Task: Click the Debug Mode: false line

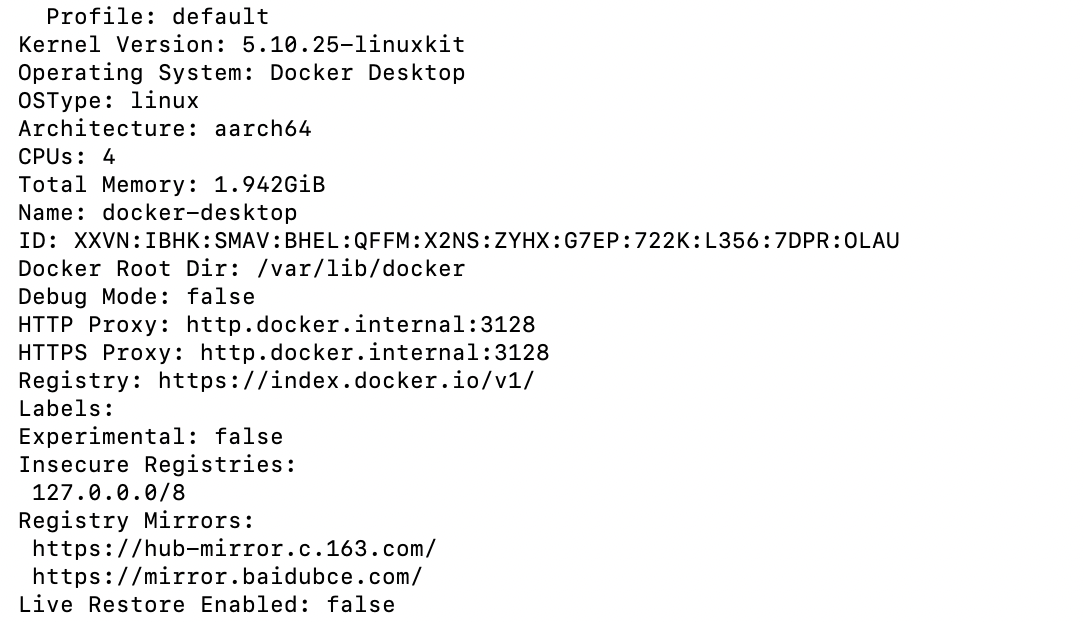Action: (136, 297)
